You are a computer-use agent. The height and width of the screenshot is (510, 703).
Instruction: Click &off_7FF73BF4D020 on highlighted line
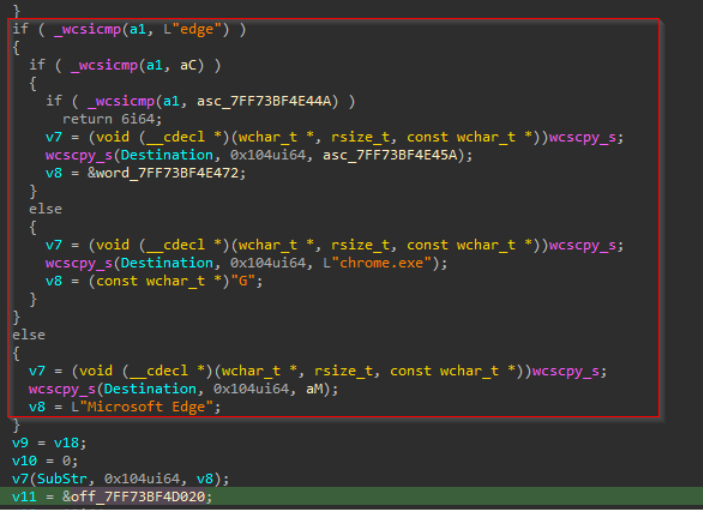click(x=133, y=497)
